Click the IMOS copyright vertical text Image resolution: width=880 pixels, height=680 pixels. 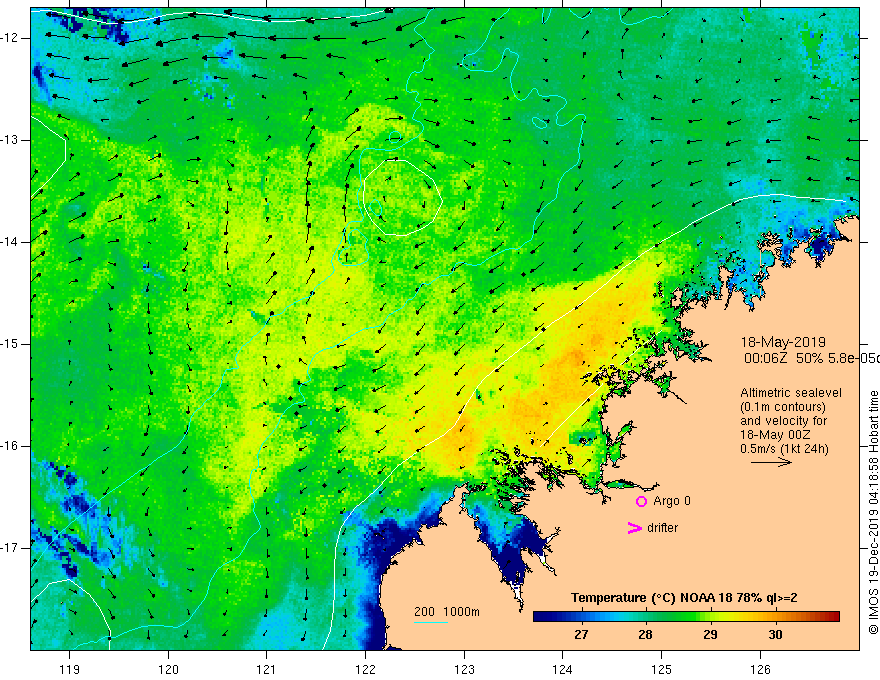873,512
